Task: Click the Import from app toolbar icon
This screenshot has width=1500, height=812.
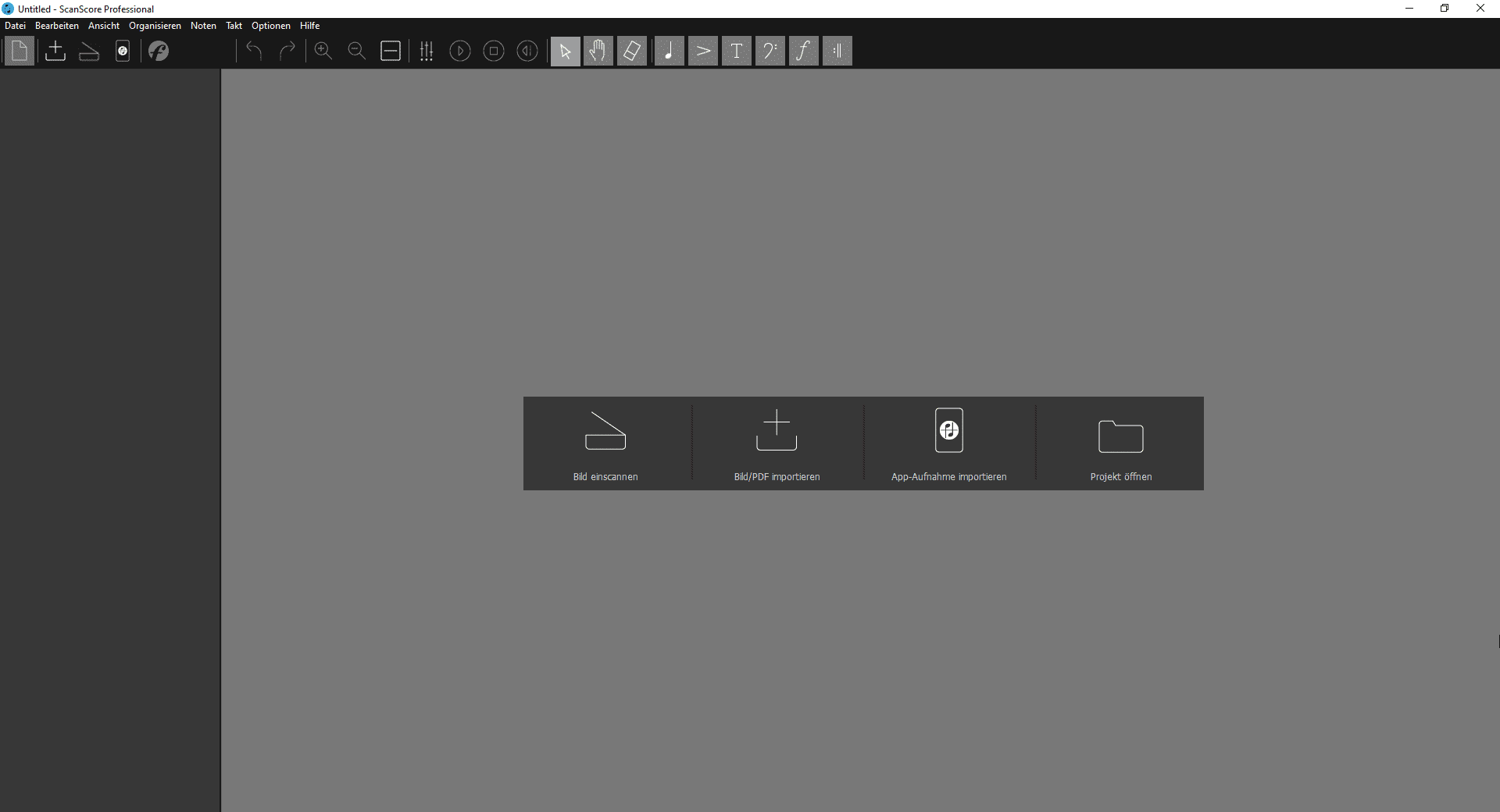Action: (123, 52)
